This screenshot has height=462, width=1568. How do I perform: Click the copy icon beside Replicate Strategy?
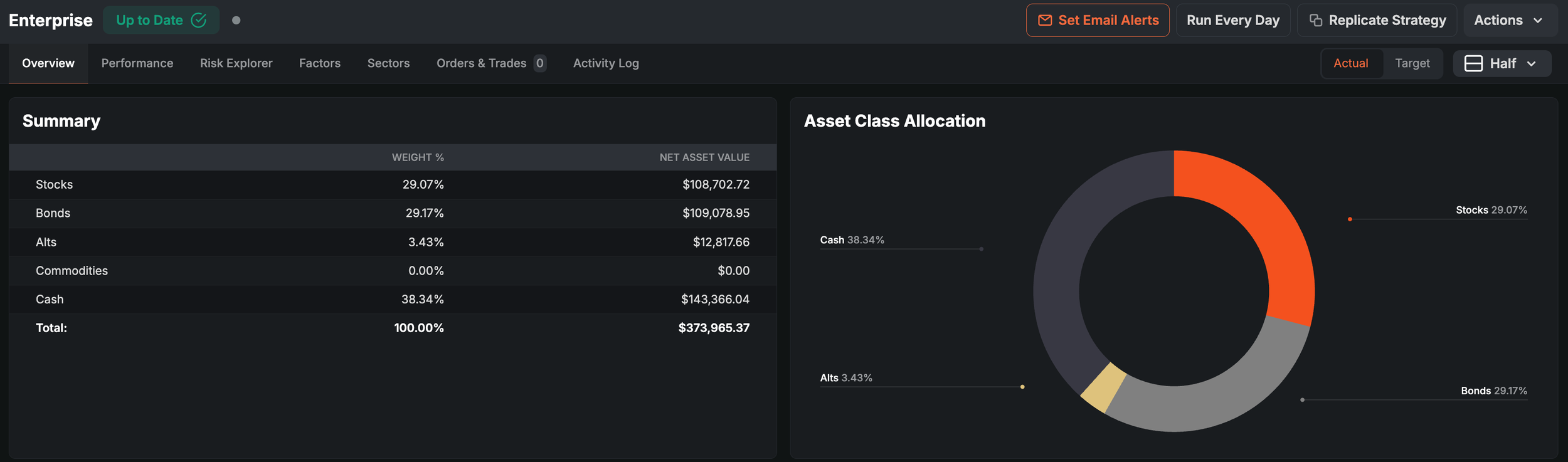[x=1316, y=20]
